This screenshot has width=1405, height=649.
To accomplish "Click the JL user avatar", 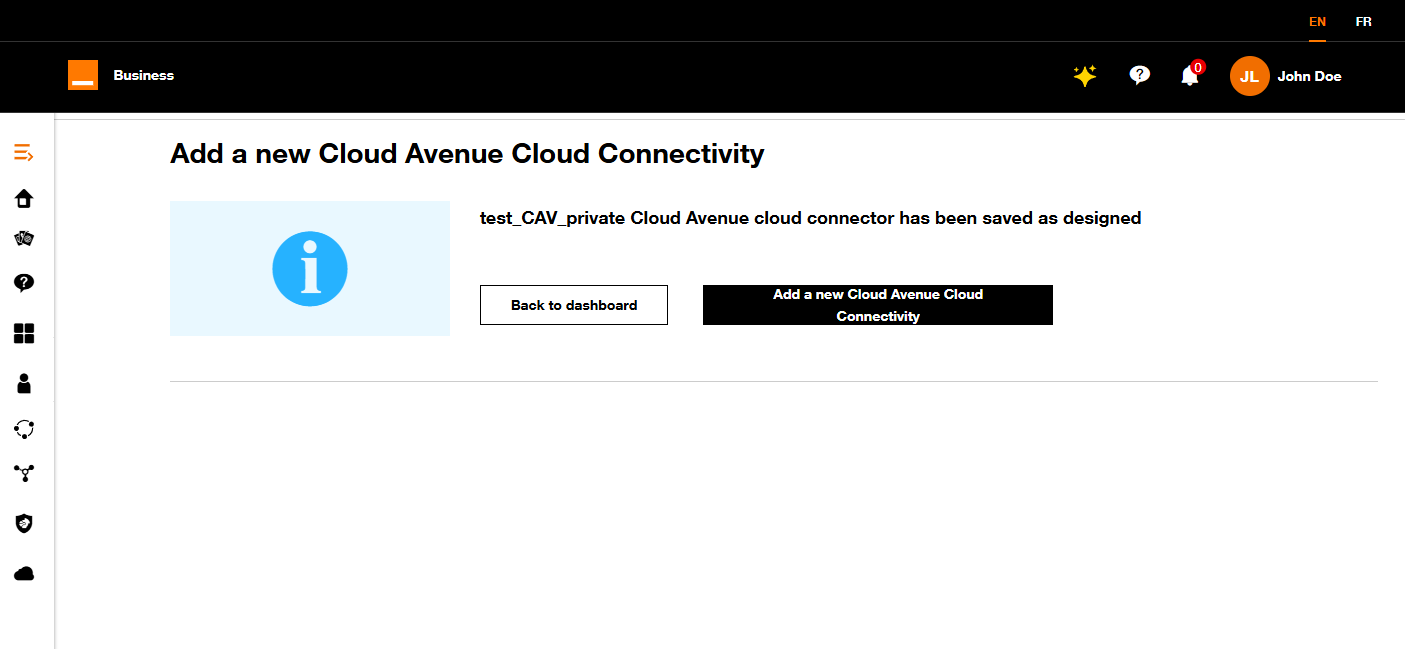I will (1249, 76).
